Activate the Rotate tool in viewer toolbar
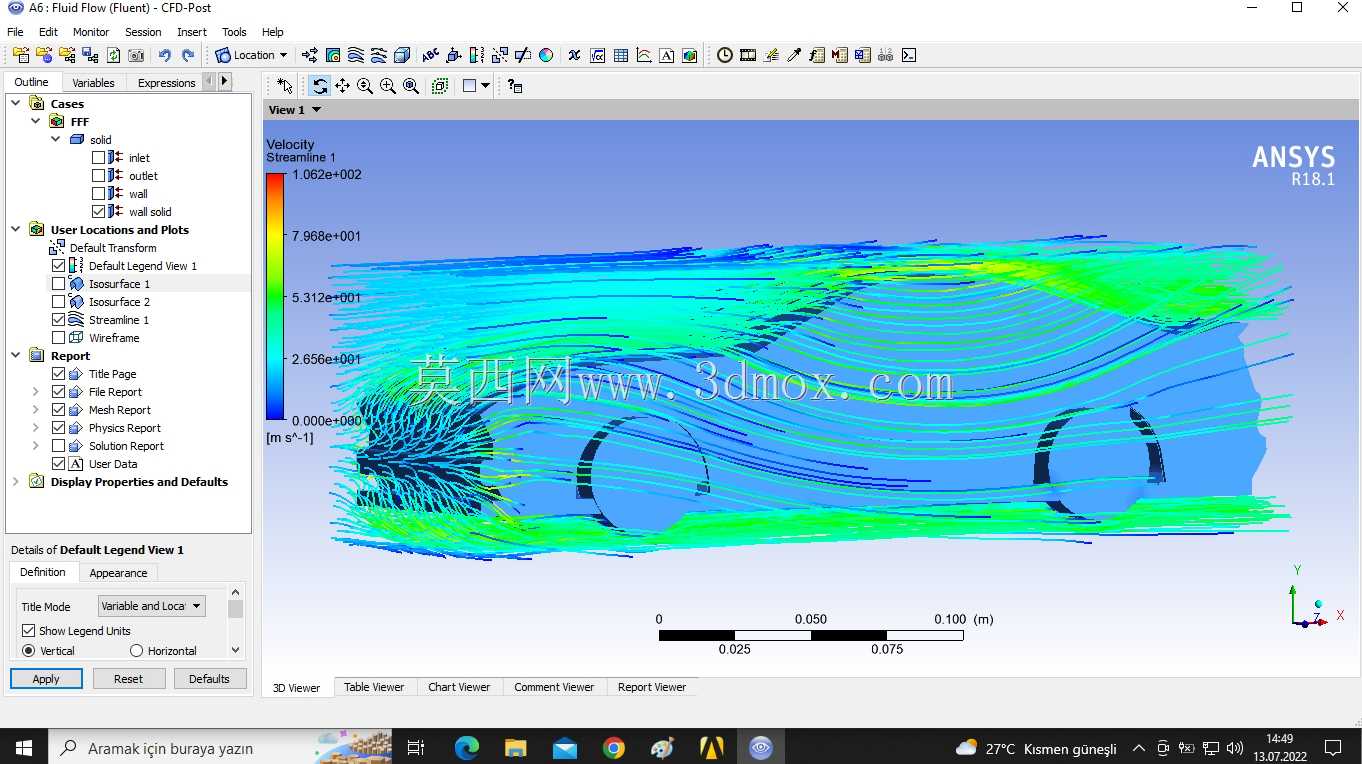Viewport: 1362px width, 764px height. tap(319, 86)
